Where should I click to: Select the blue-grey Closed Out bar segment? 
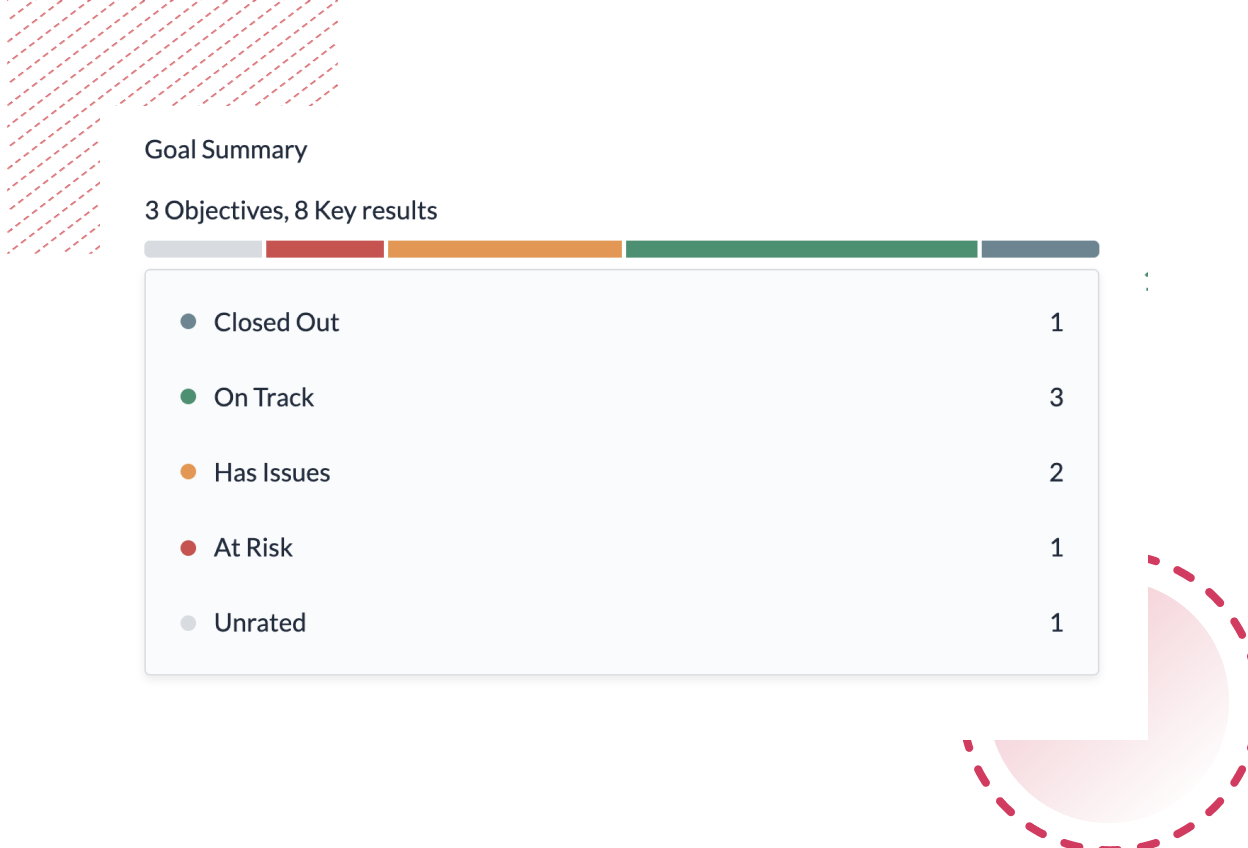[x=1040, y=249]
